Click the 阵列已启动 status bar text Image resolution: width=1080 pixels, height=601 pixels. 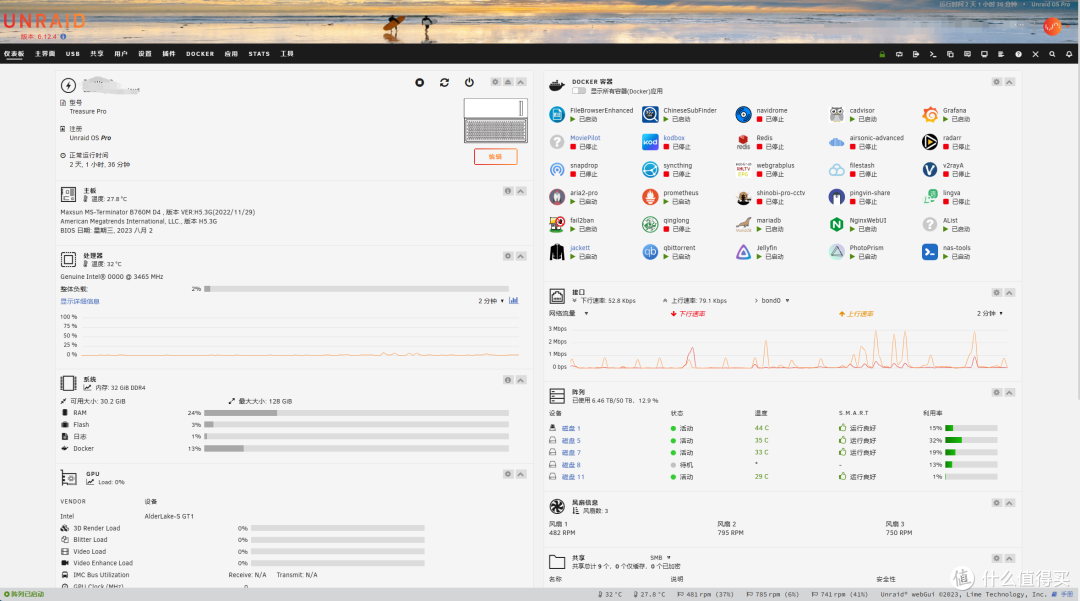coord(24,594)
